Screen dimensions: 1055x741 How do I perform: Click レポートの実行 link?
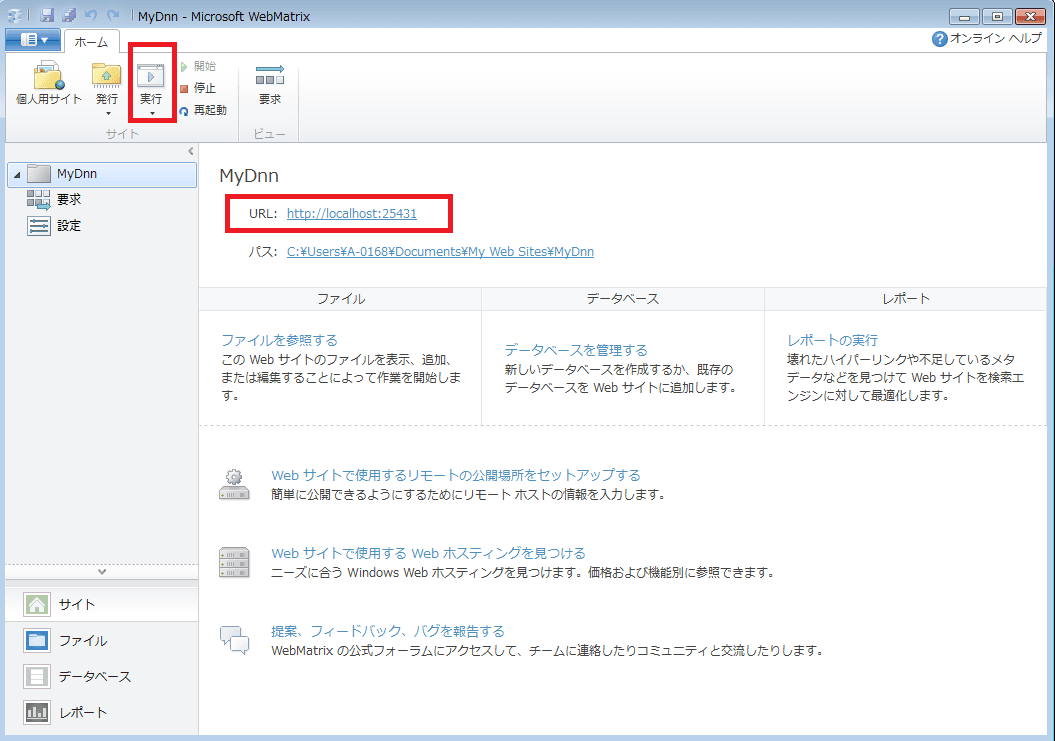832,340
